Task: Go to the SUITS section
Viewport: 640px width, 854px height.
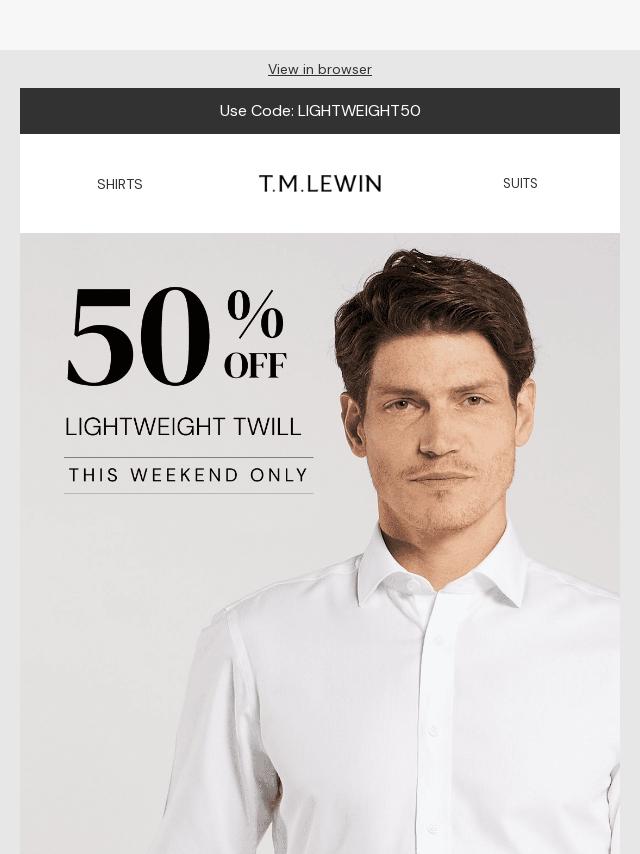Action: 520,183
